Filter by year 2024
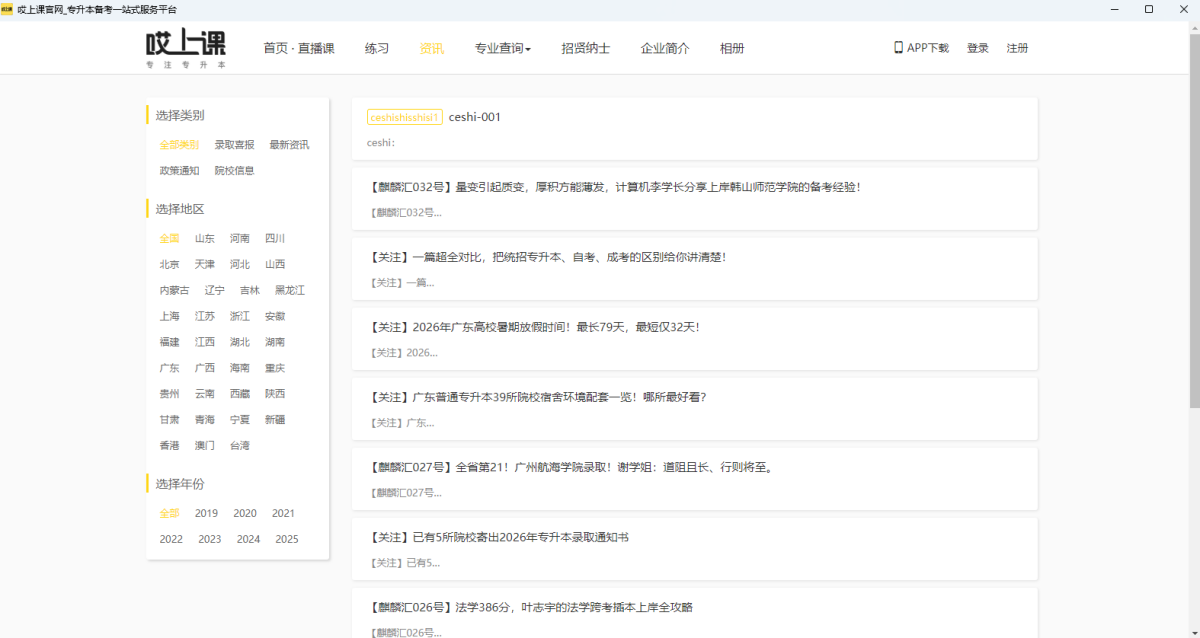The height and width of the screenshot is (638, 1200). coord(248,540)
